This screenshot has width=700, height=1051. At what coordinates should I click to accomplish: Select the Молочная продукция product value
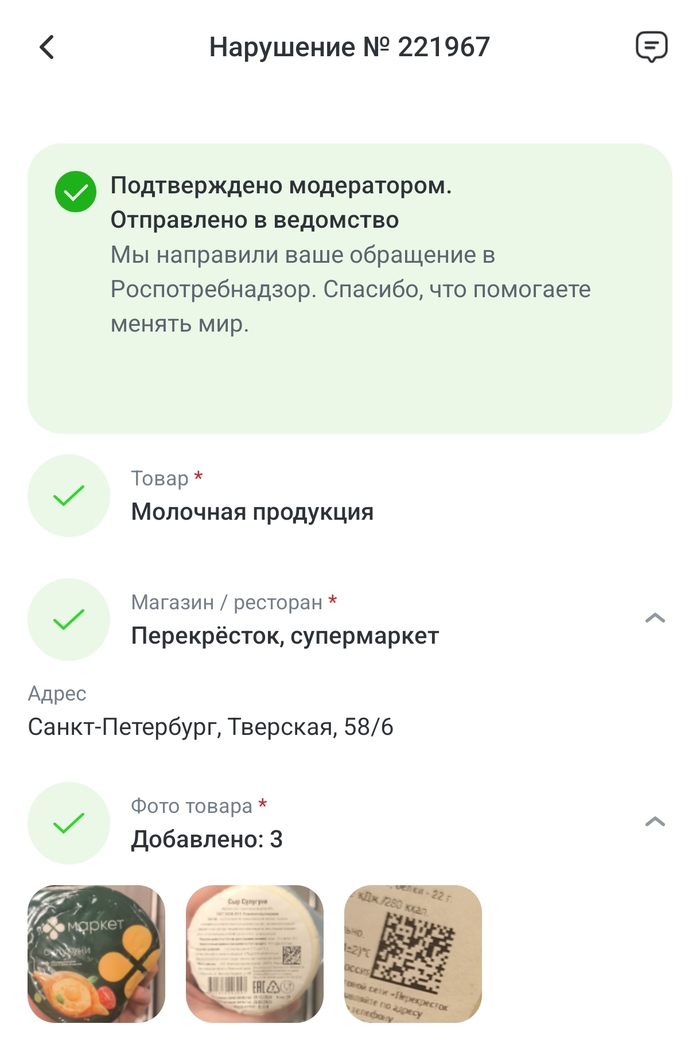point(252,512)
